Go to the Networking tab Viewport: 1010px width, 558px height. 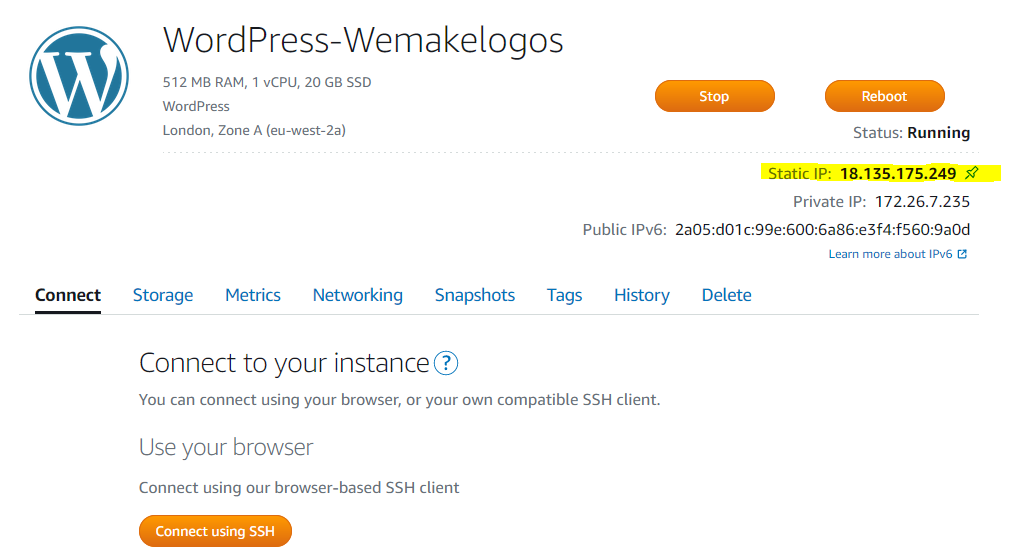click(x=358, y=295)
